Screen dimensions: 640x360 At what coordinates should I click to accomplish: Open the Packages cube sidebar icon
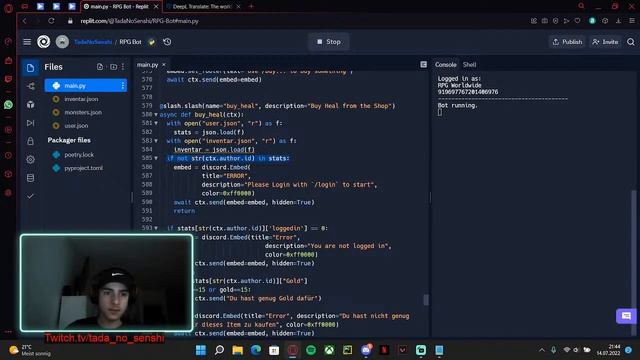tap(31, 104)
